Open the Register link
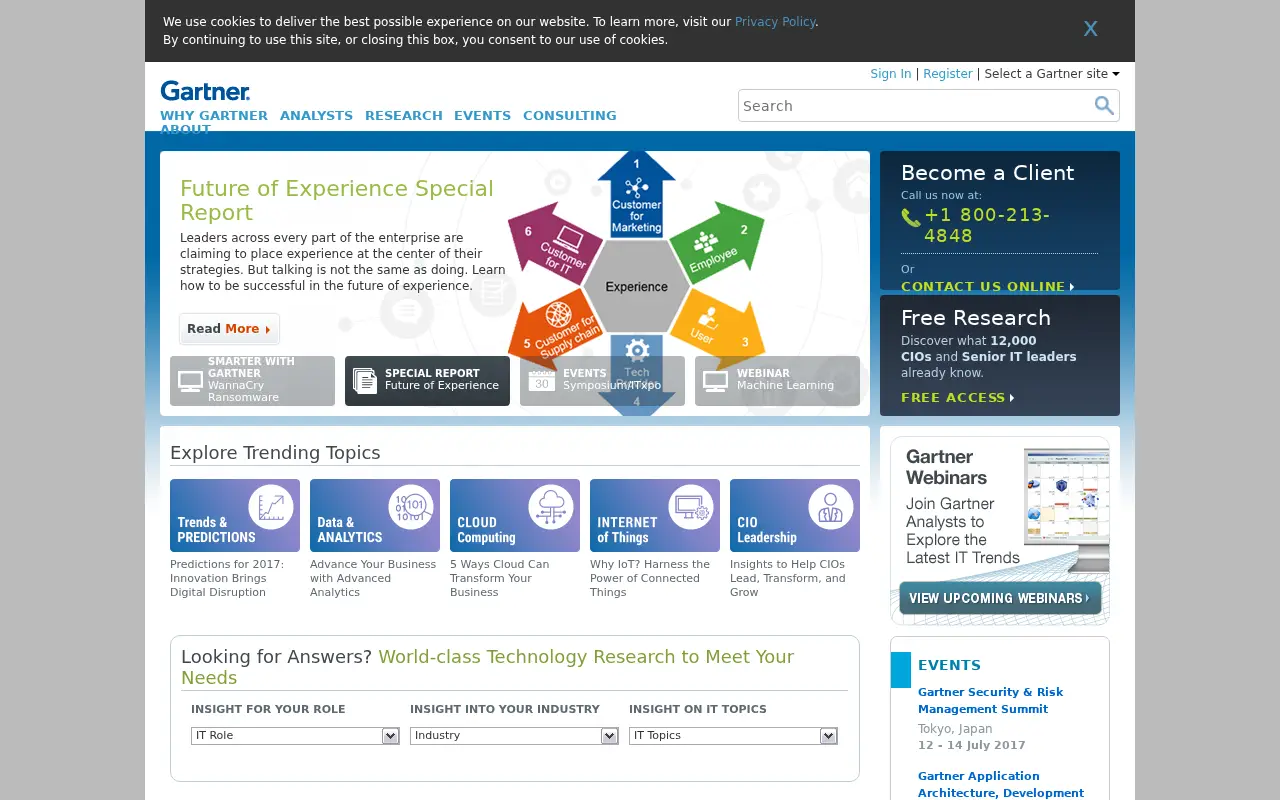Image resolution: width=1280 pixels, height=800 pixels. pos(947,74)
